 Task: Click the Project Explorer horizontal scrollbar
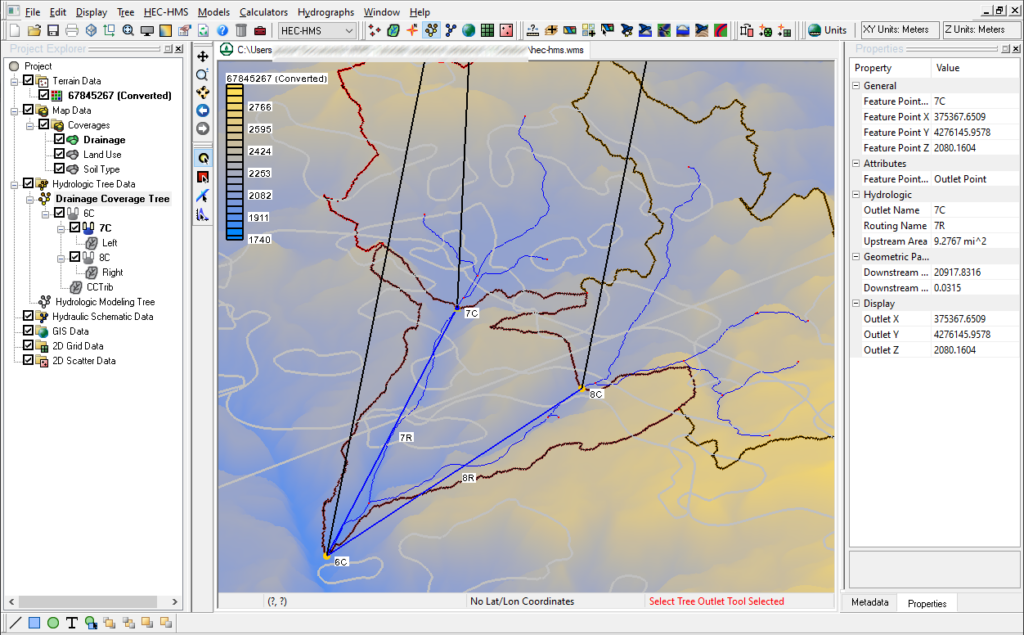tap(93, 601)
